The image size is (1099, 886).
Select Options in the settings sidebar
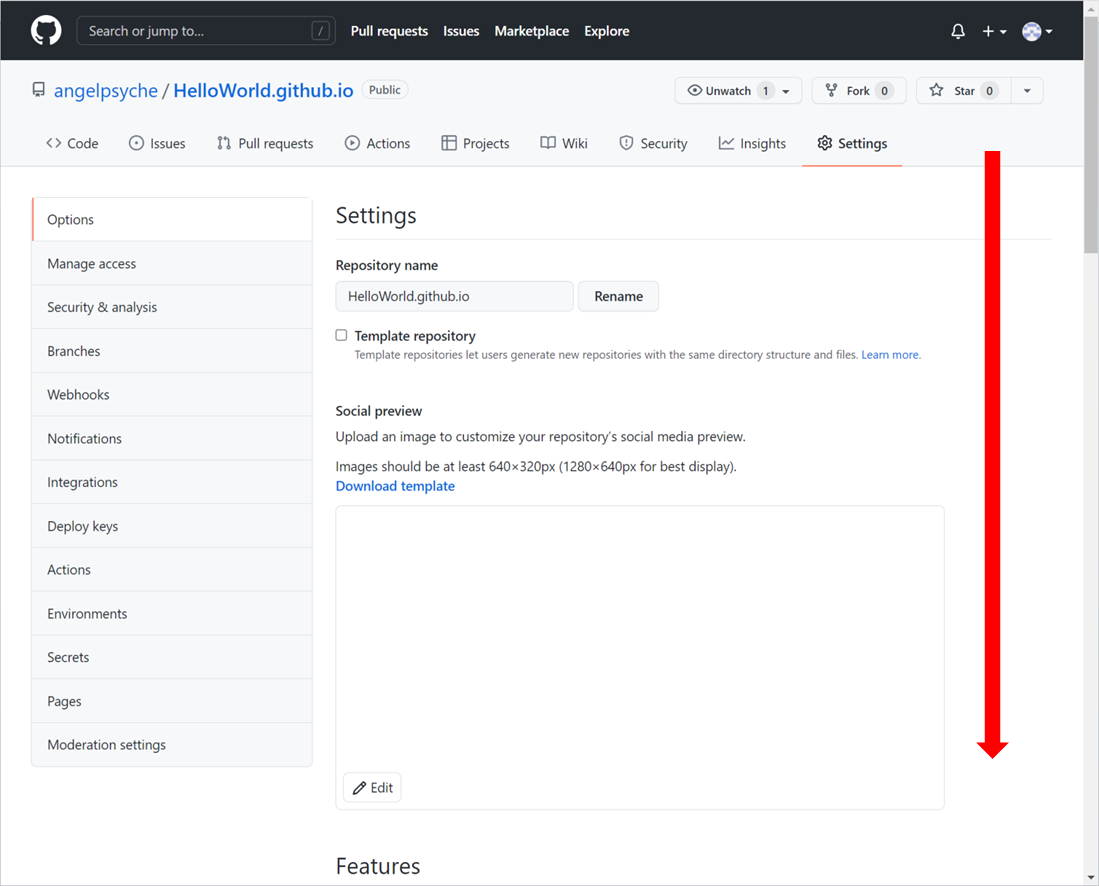pyautogui.click(x=172, y=219)
